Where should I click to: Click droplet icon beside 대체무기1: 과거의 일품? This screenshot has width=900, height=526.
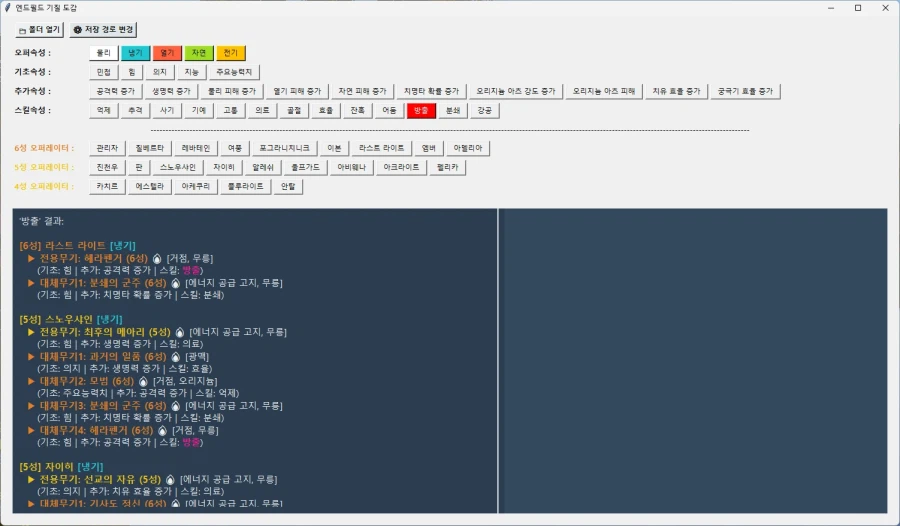point(175,357)
